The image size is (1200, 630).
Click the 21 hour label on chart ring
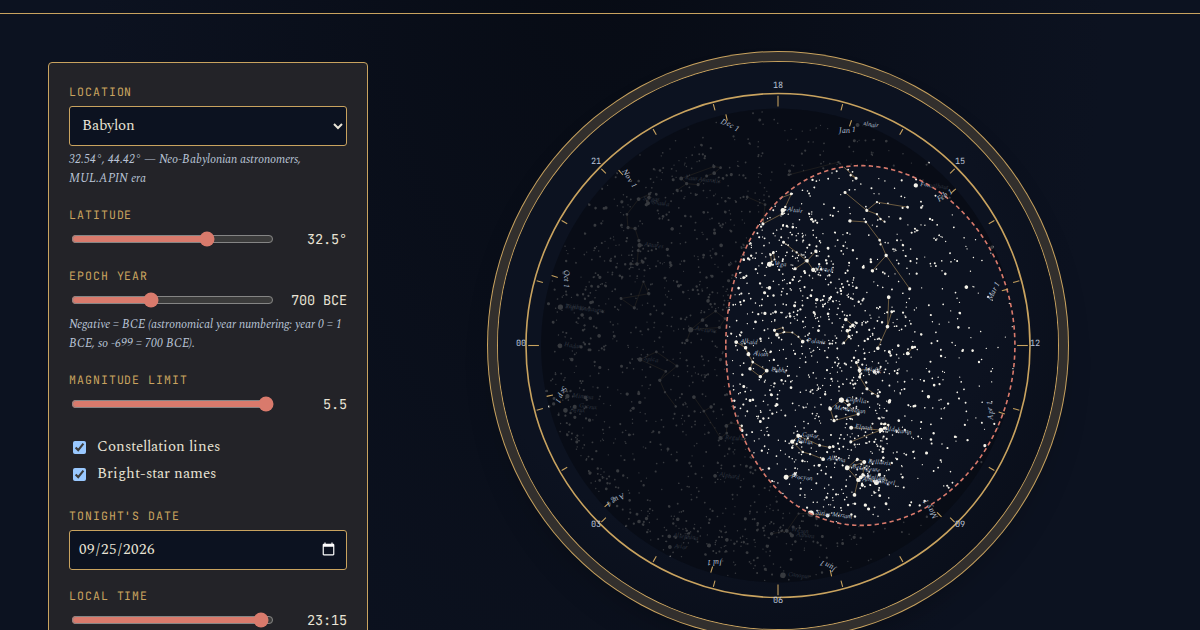(x=596, y=161)
